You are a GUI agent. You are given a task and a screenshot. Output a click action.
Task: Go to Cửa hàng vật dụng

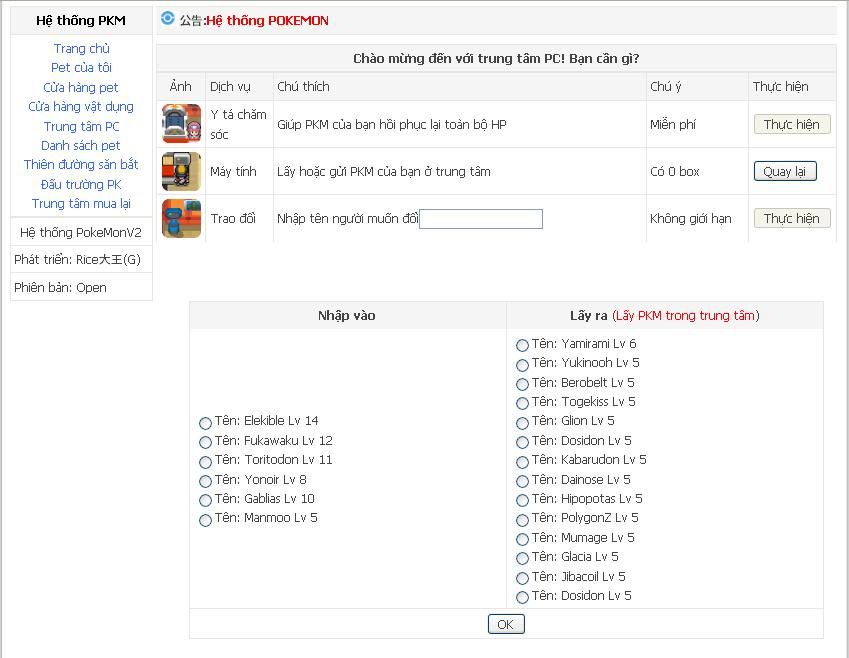click(81, 107)
